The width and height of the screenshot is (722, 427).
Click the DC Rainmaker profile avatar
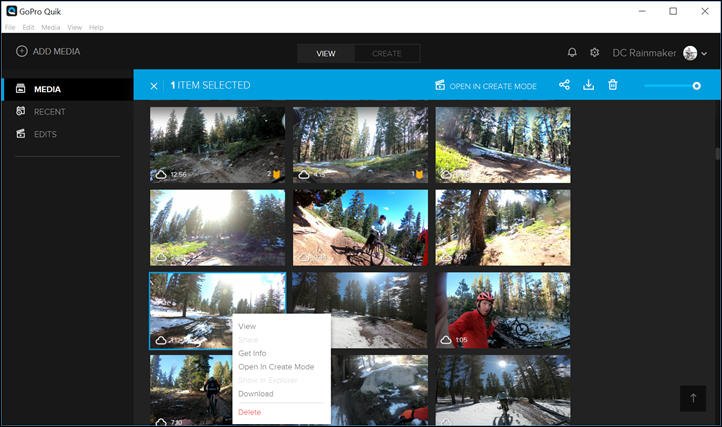690,53
